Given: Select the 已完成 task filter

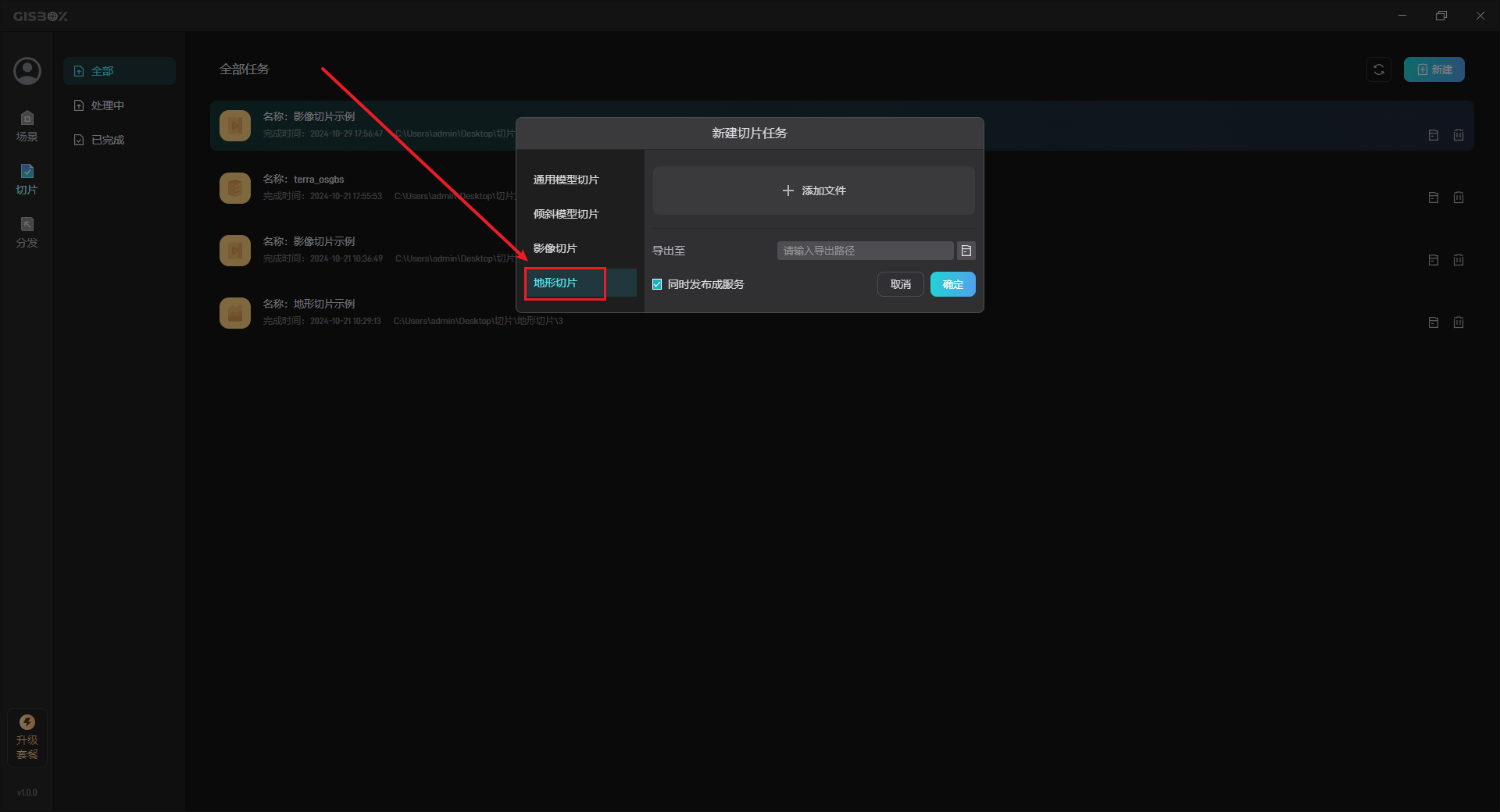Looking at the screenshot, I should [120, 140].
